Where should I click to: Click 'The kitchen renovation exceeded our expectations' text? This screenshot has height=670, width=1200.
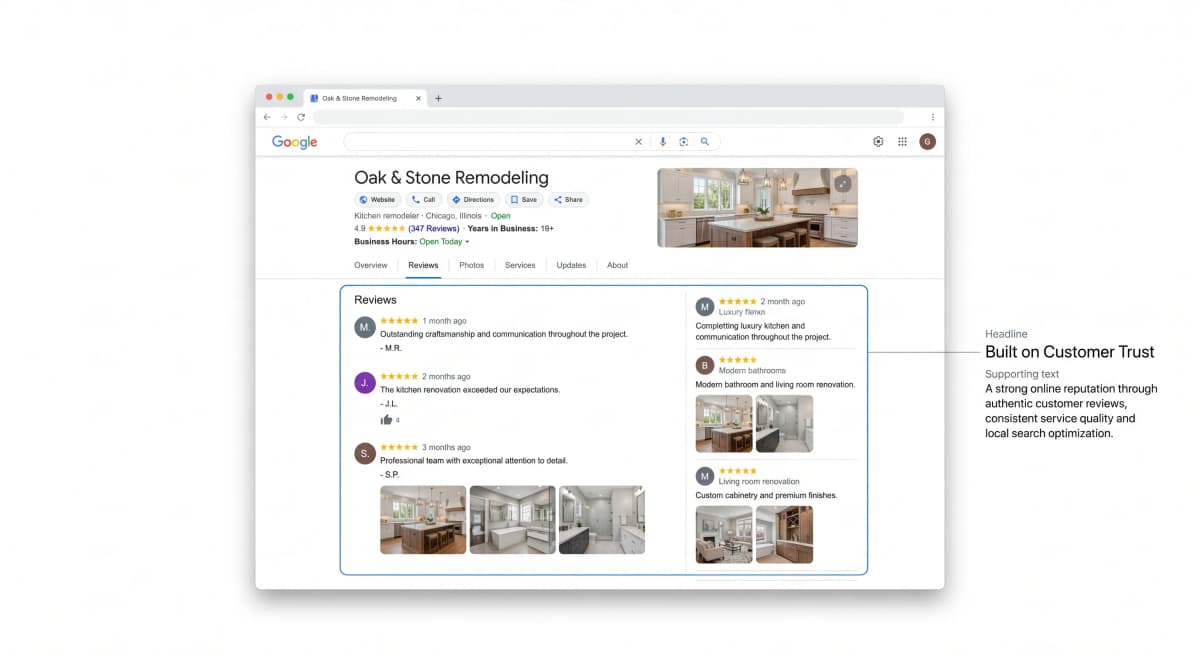pos(470,390)
